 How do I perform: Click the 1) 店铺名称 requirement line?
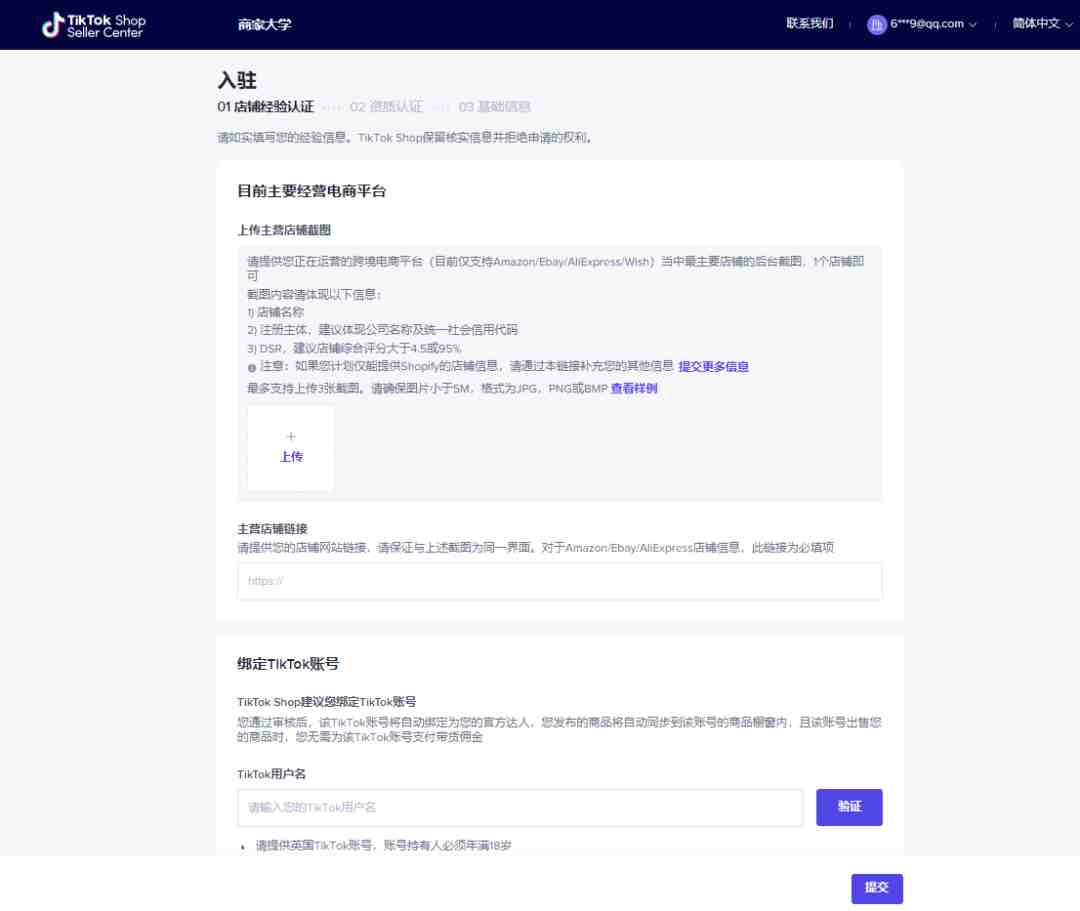[276, 313]
